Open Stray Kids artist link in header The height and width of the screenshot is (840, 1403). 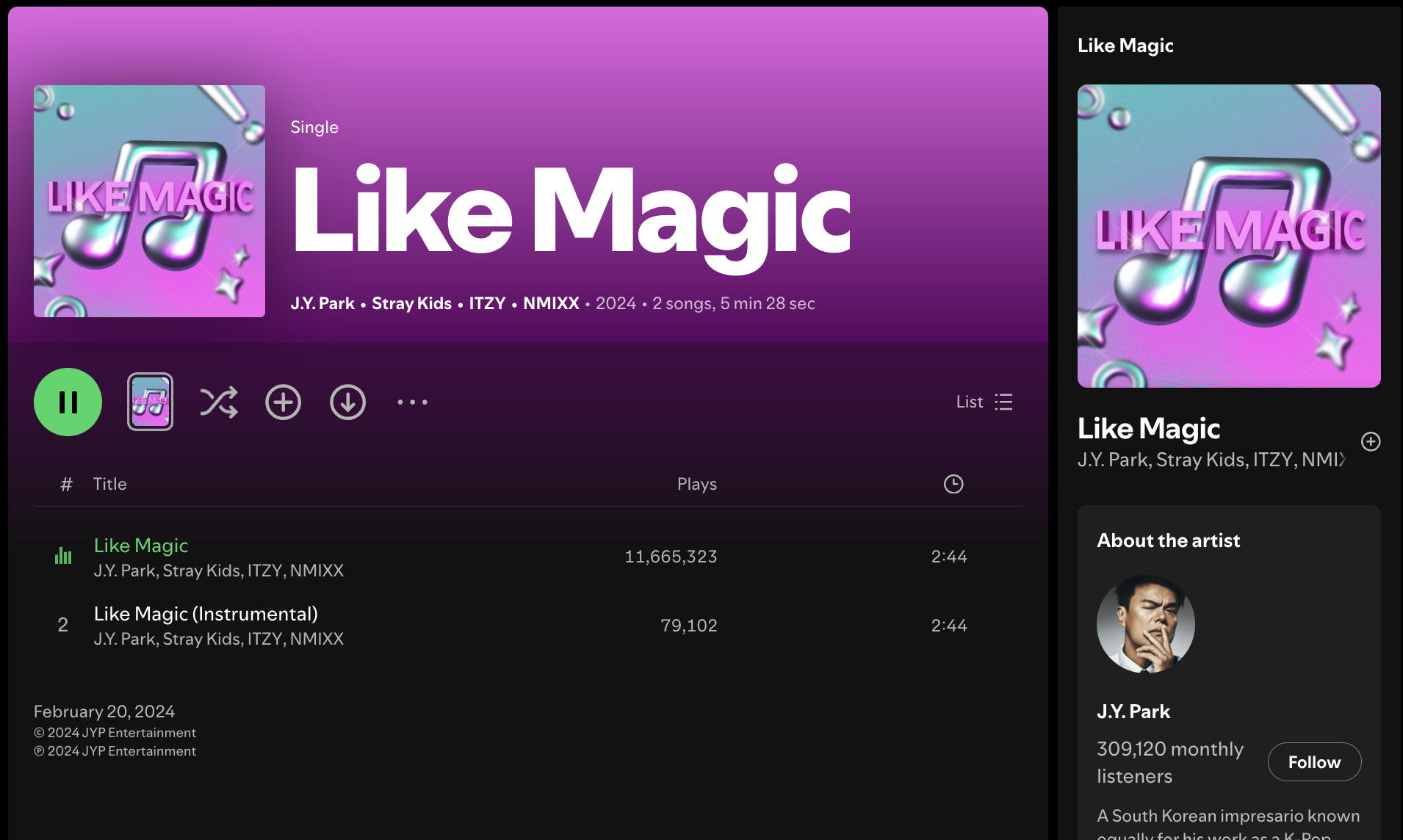[x=411, y=303]
